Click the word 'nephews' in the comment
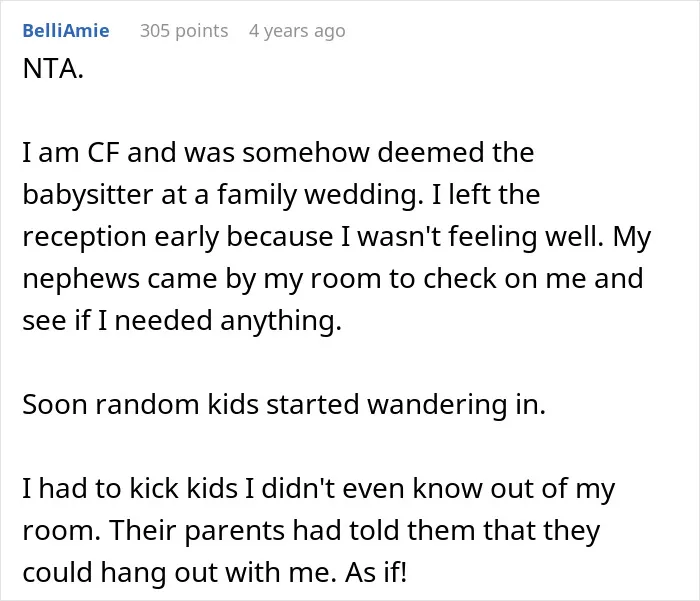This screenshot has width=700, height=601. coord(81,280)
